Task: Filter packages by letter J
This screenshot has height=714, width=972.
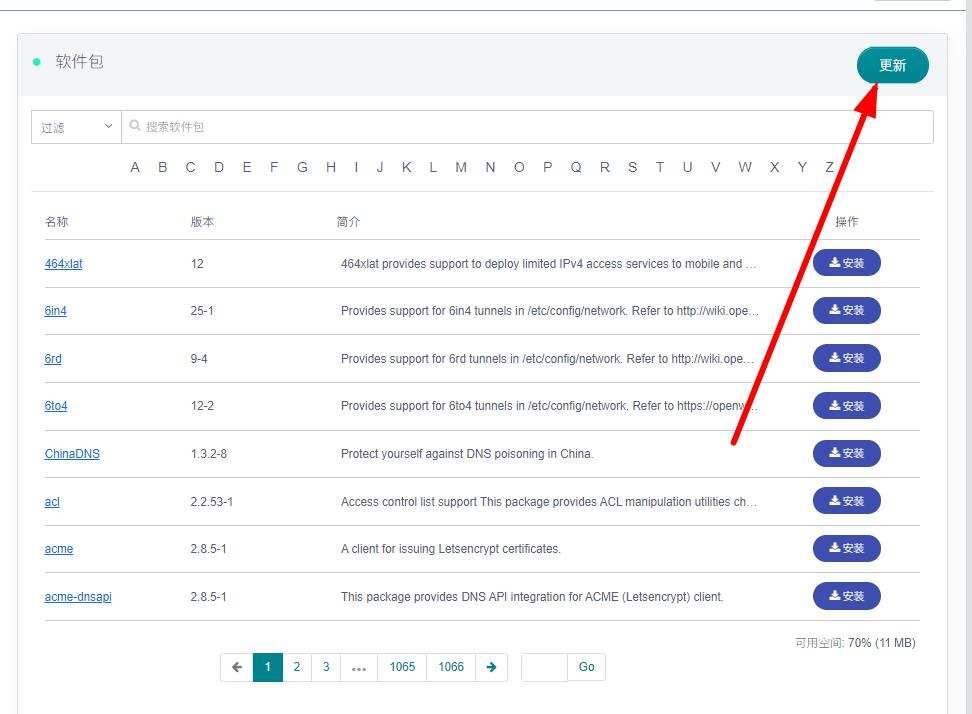Action: click(x=380, y=167)
